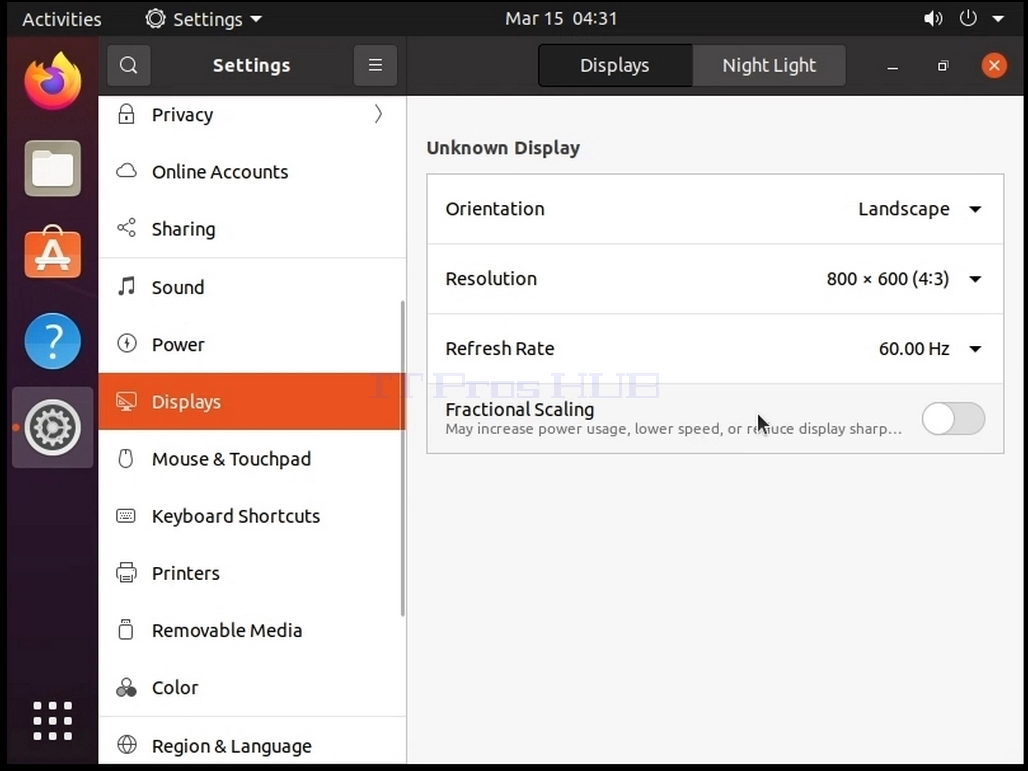Select the Displays tab in header
This screenshot has width=1028, height=771.
click(x=615, y=65)
